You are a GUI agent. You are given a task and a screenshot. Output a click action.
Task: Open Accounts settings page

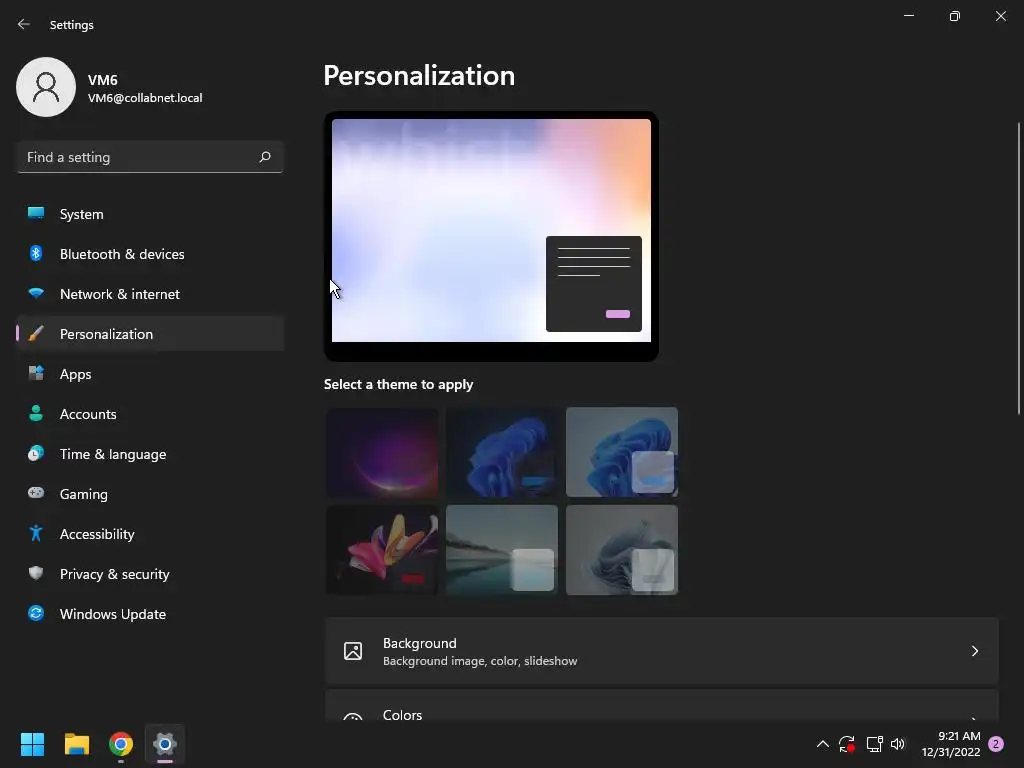tap(150, 413)
